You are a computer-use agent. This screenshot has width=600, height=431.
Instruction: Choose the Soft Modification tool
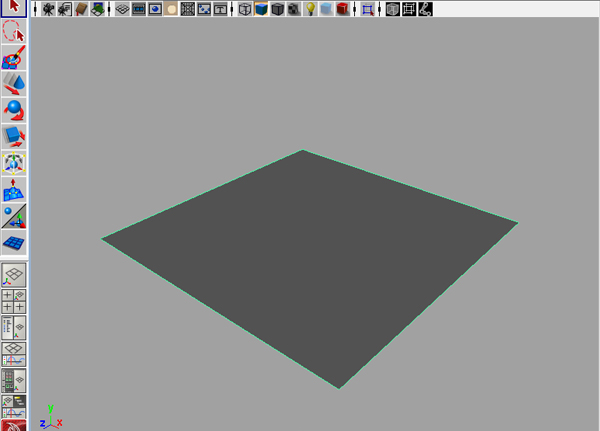pyautogui.click(x=14, y=190)
